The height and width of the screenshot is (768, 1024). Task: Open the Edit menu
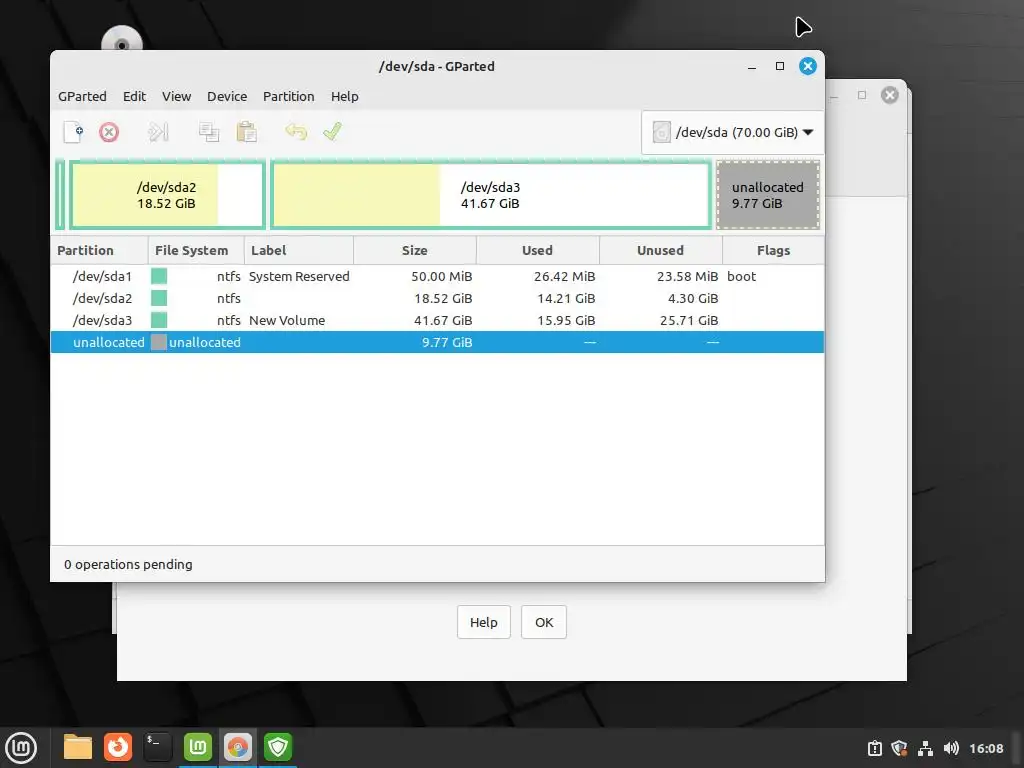click(x=135, y=97)
